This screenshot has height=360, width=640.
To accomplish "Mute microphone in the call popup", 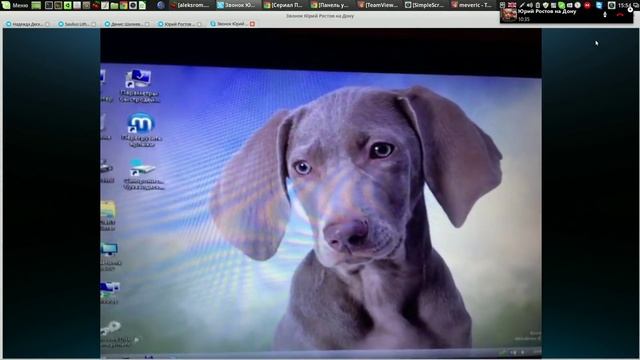I will [x=605, y=15].
